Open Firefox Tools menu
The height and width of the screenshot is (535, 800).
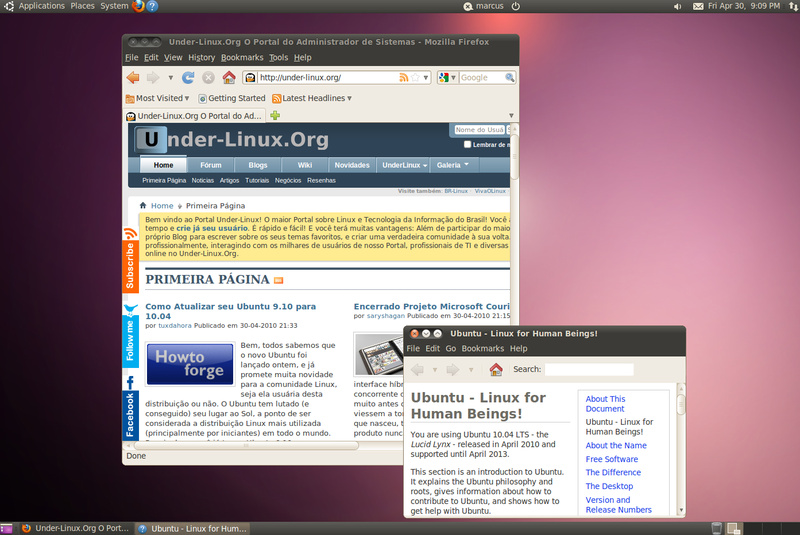click(x=279, y=58)
